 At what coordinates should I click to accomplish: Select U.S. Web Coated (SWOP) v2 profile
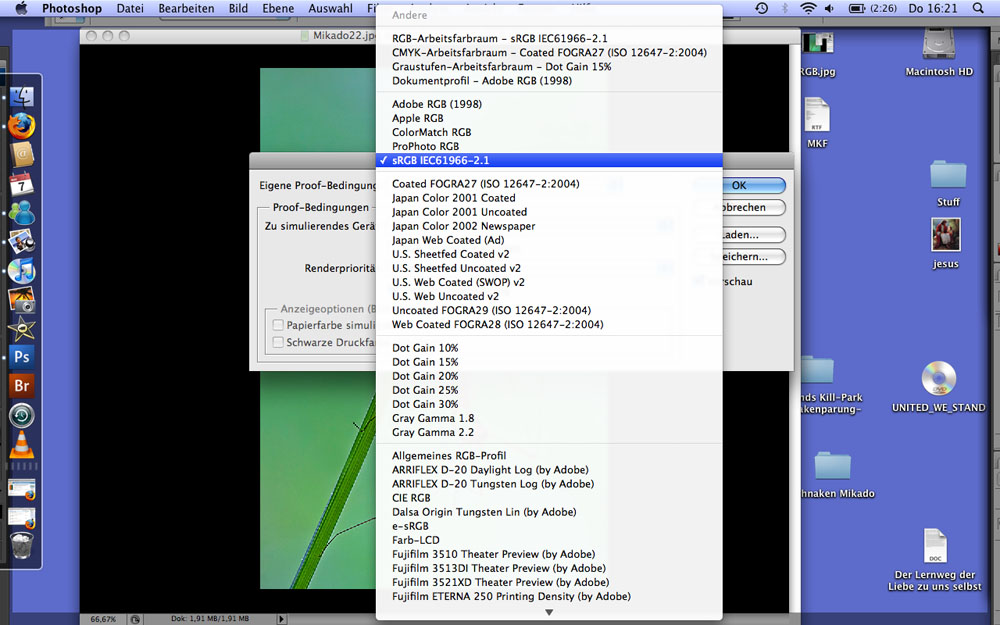coord(458,282)
